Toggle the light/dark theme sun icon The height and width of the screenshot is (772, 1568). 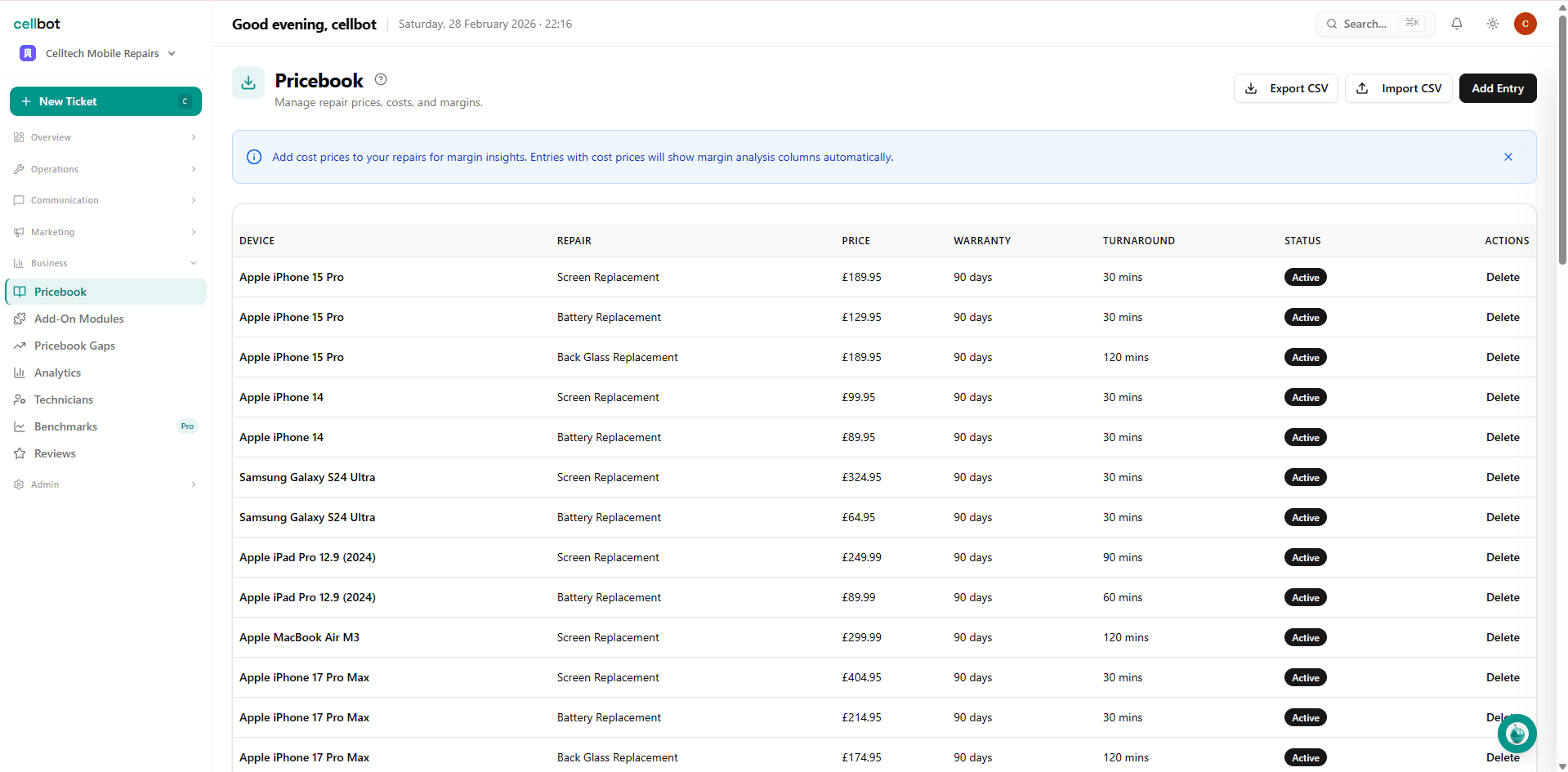click(1493, 24)
